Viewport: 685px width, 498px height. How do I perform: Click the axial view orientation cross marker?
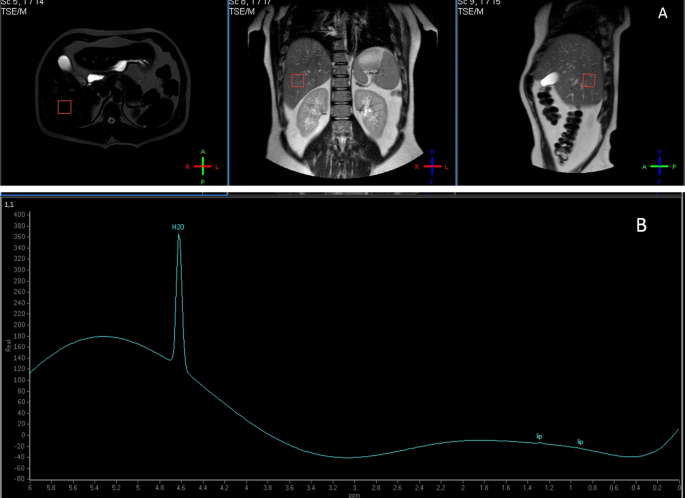pos(203,166)
